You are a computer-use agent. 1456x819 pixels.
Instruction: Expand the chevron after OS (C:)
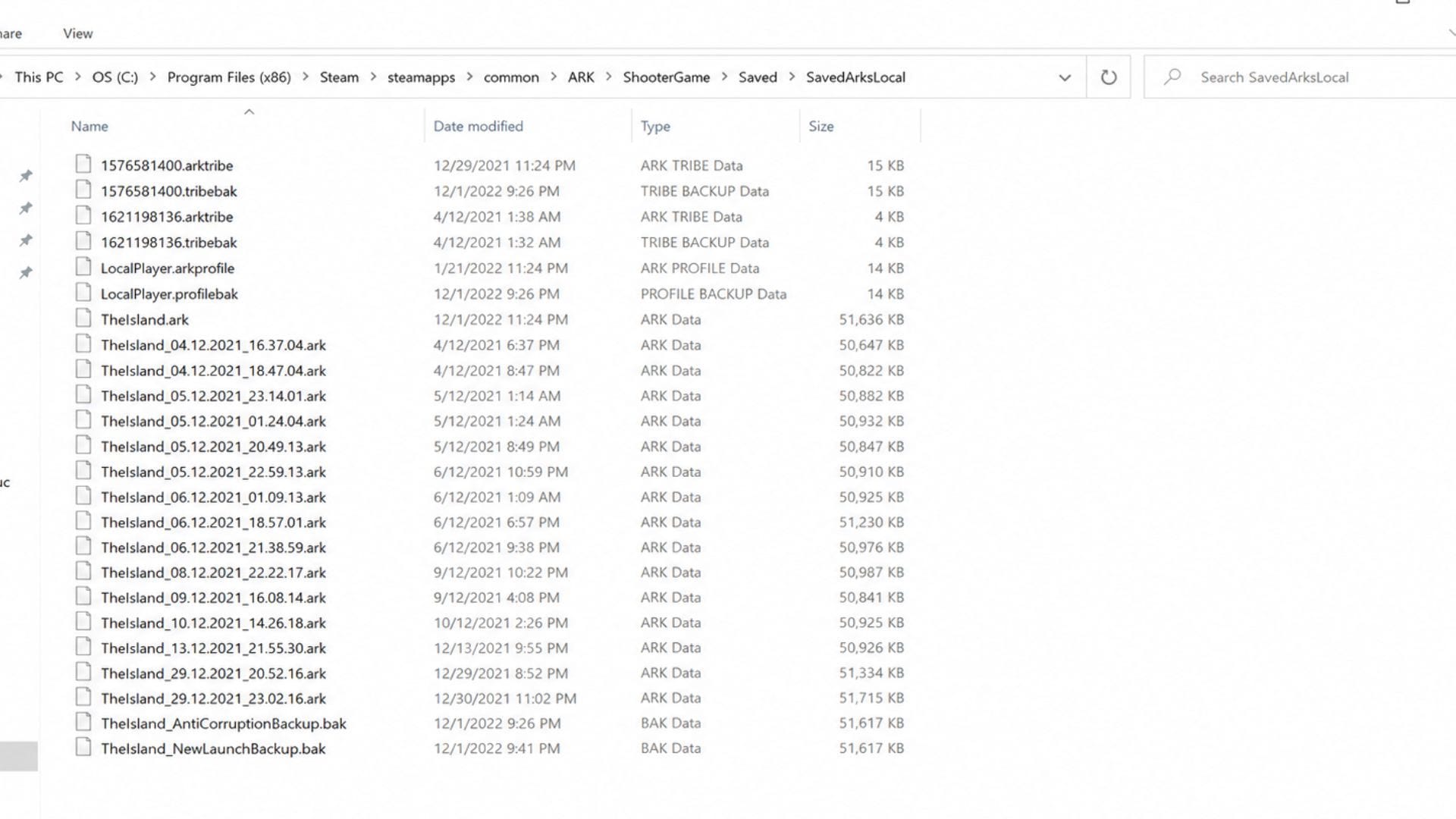[152, 77]
